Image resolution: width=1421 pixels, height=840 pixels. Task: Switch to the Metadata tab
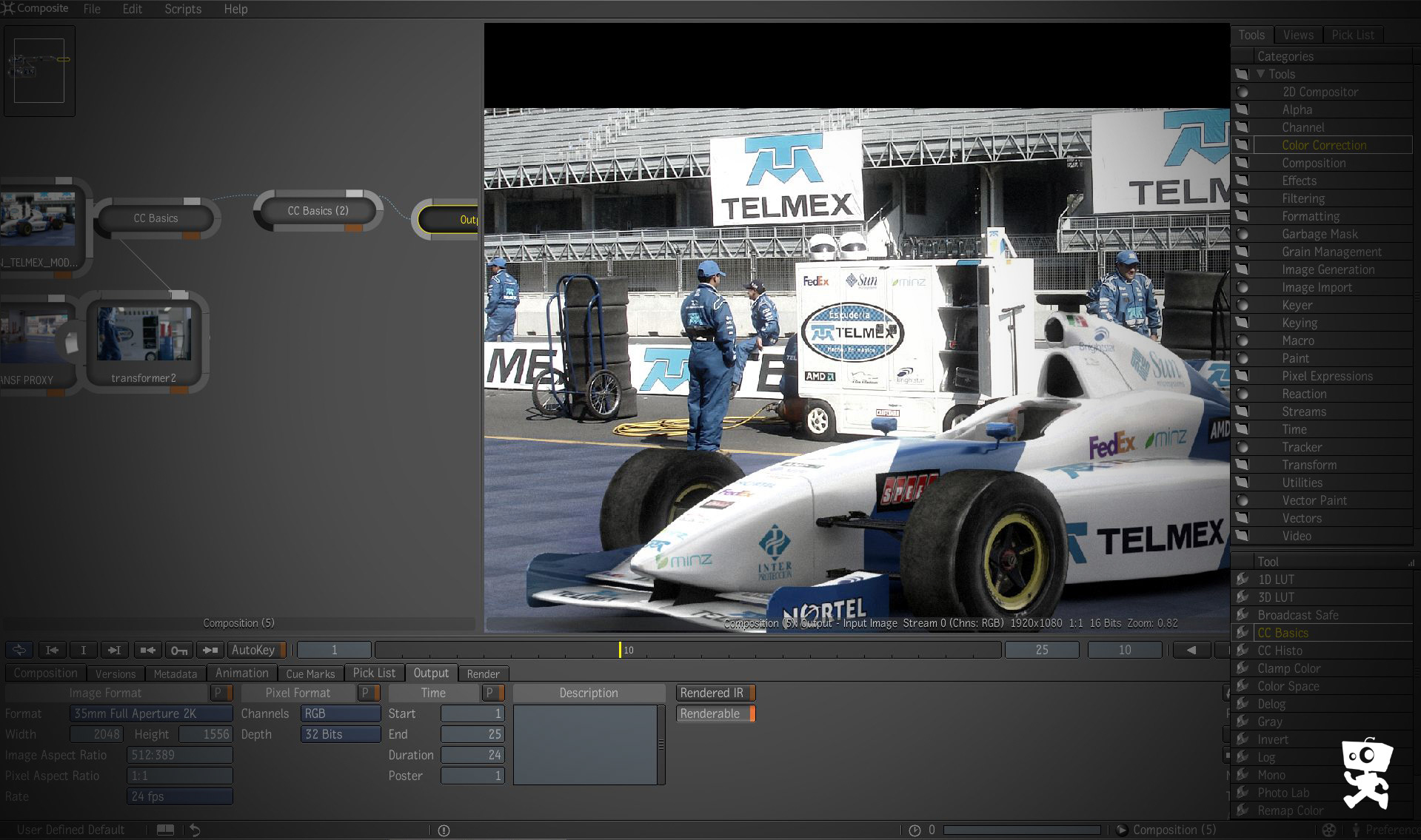click(175, 673)
